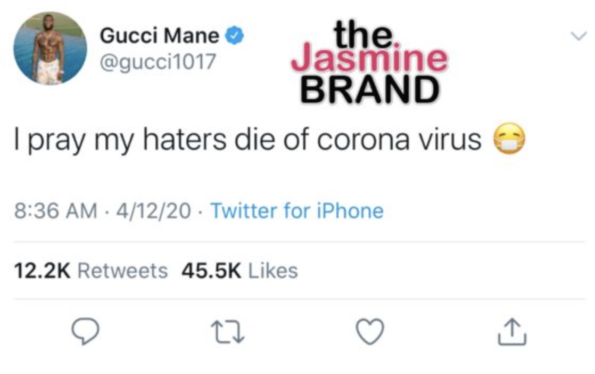Click the 8:36 AM timestamp

click(56, 211)
